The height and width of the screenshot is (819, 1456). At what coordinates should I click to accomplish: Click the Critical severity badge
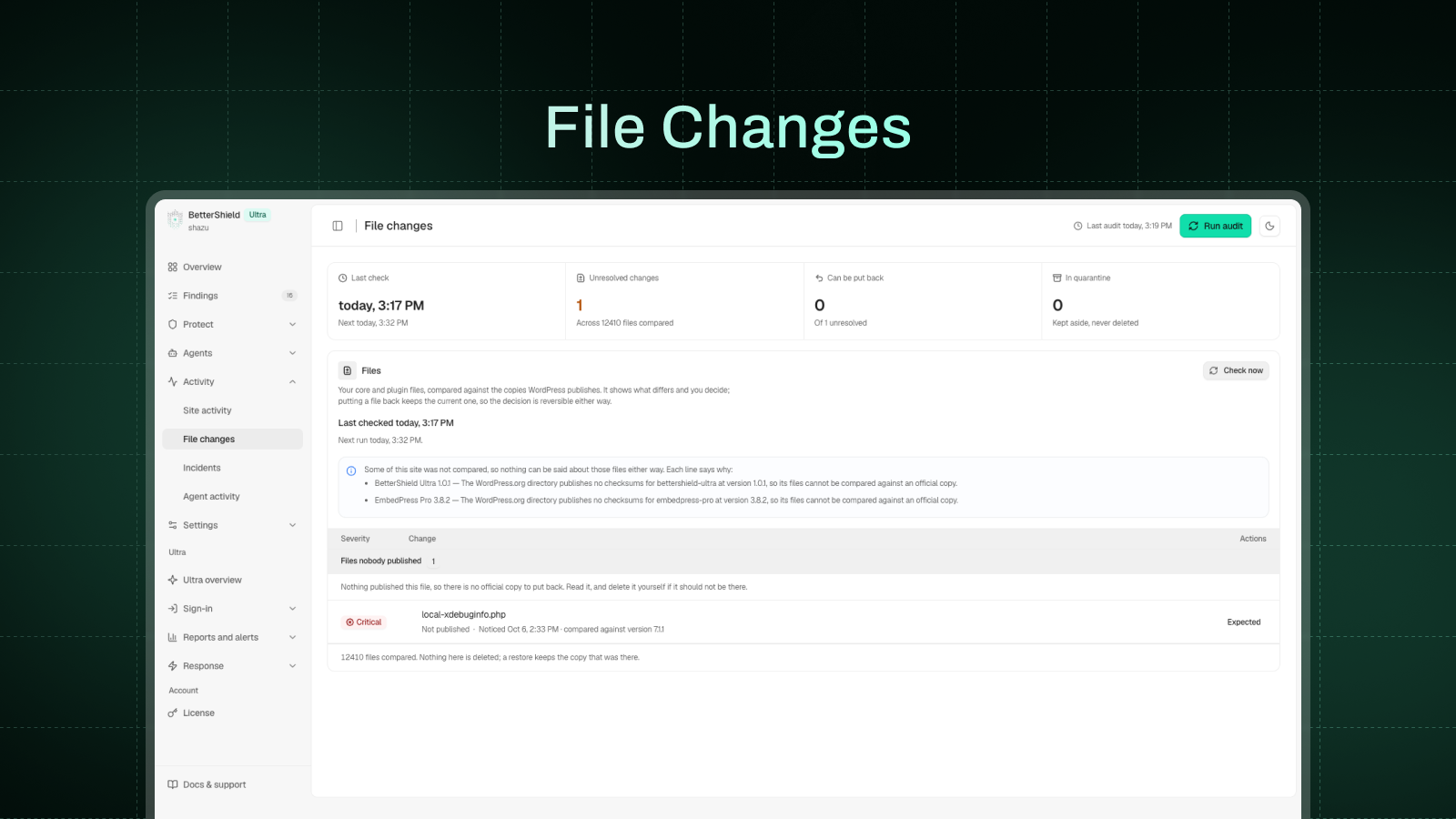(x=364, y=622)
